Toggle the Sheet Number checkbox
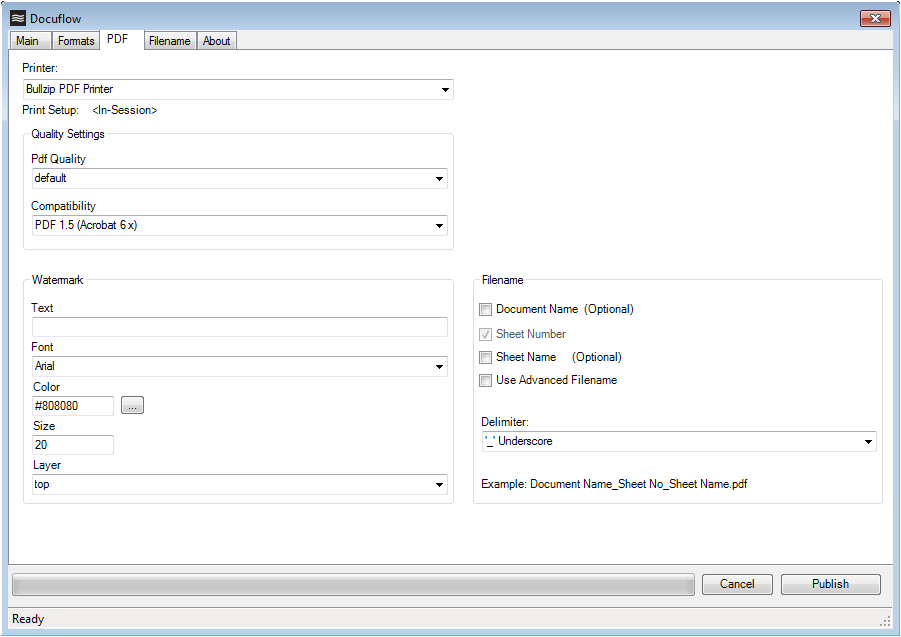 tap(485, 333)
